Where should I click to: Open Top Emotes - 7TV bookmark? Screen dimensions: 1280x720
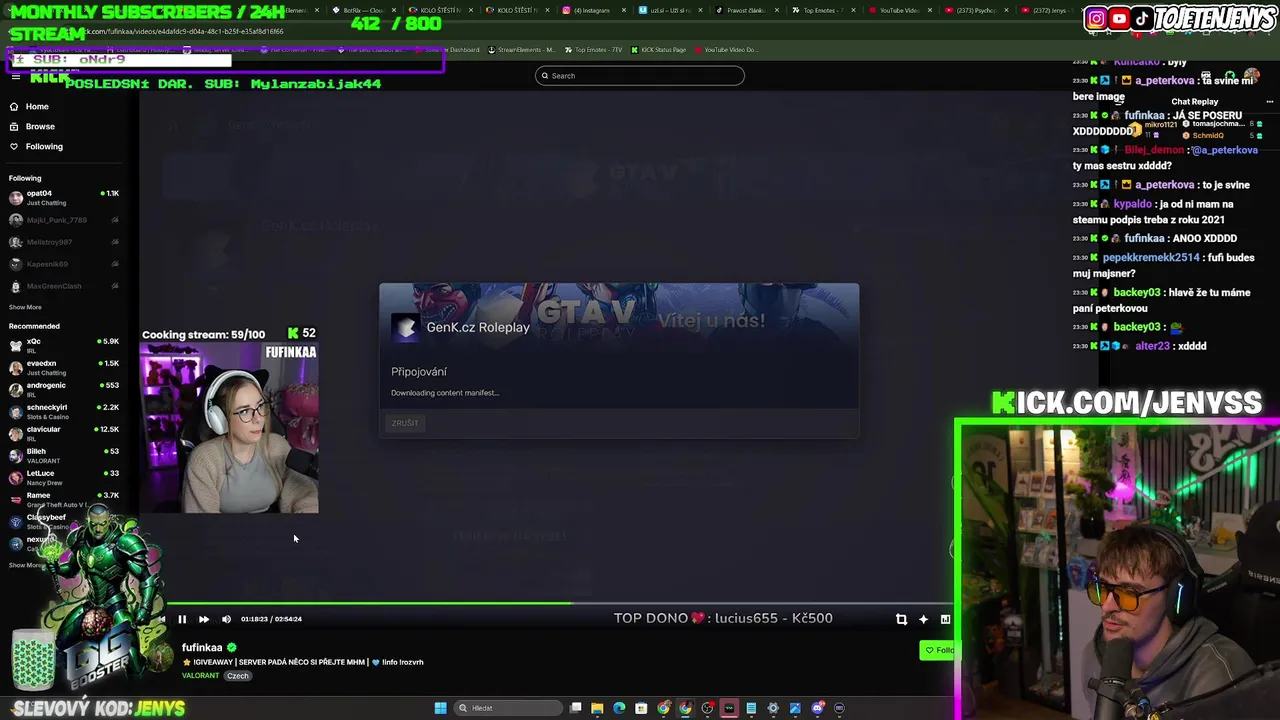(593, 50)
